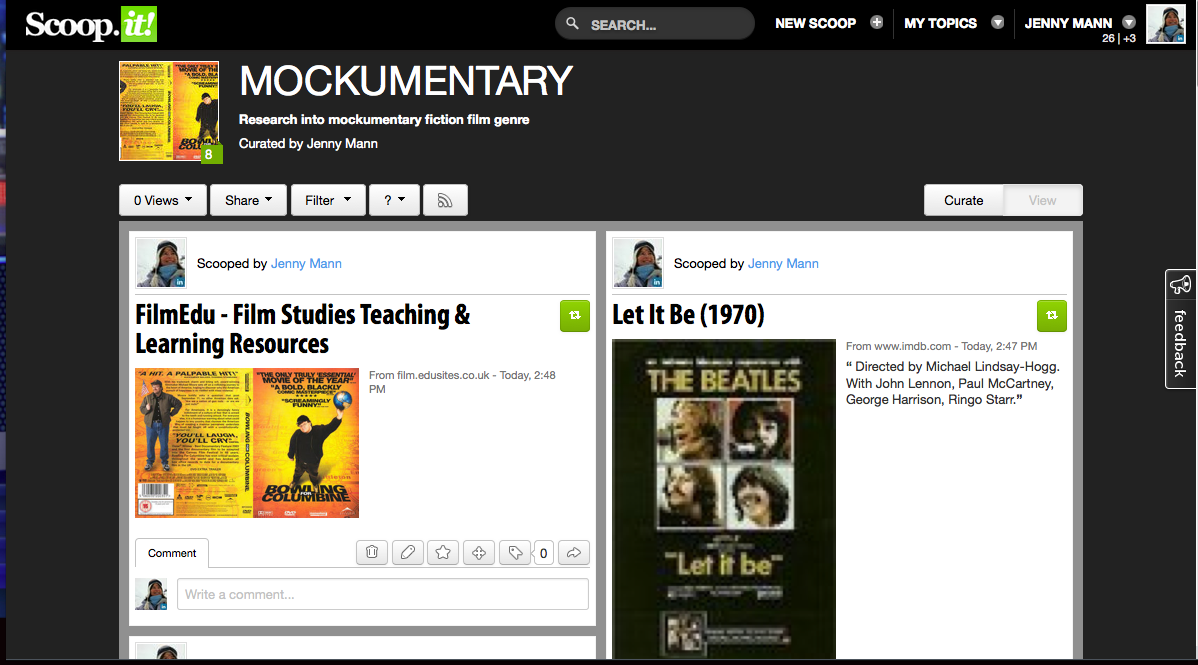Switch to View mode
Image resolution: width=1198 pixels, height=665 pixels.
click(1042, 200)
